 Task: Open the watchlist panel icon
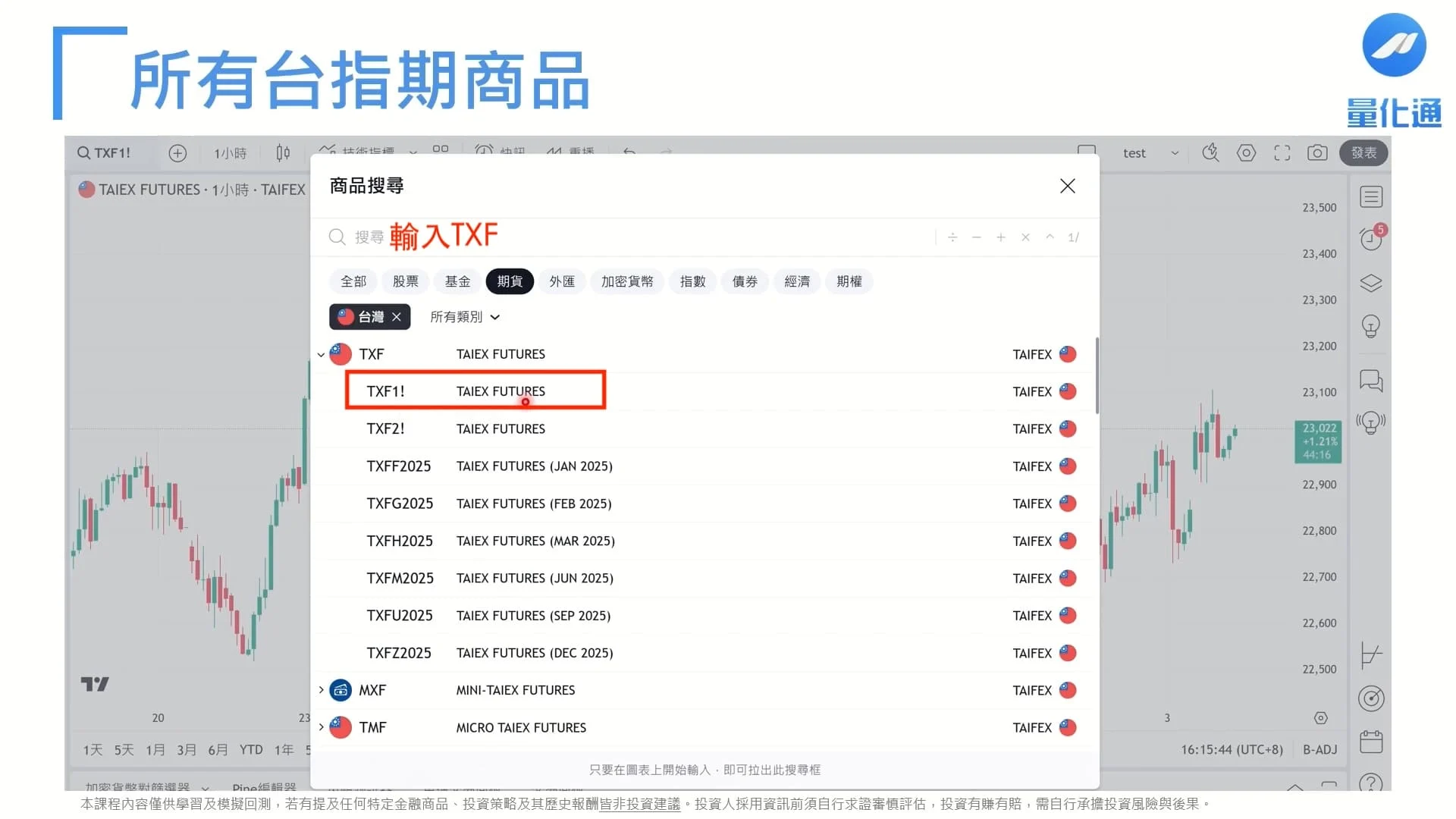[1371, 197]
